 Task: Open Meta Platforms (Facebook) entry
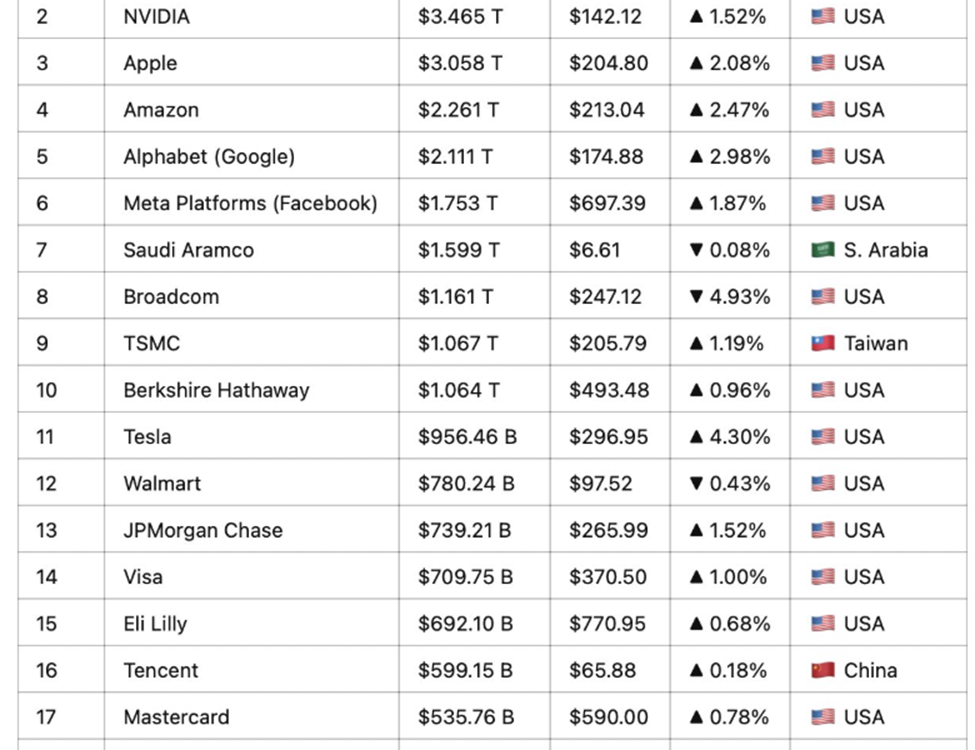click(x=250, y=204)
